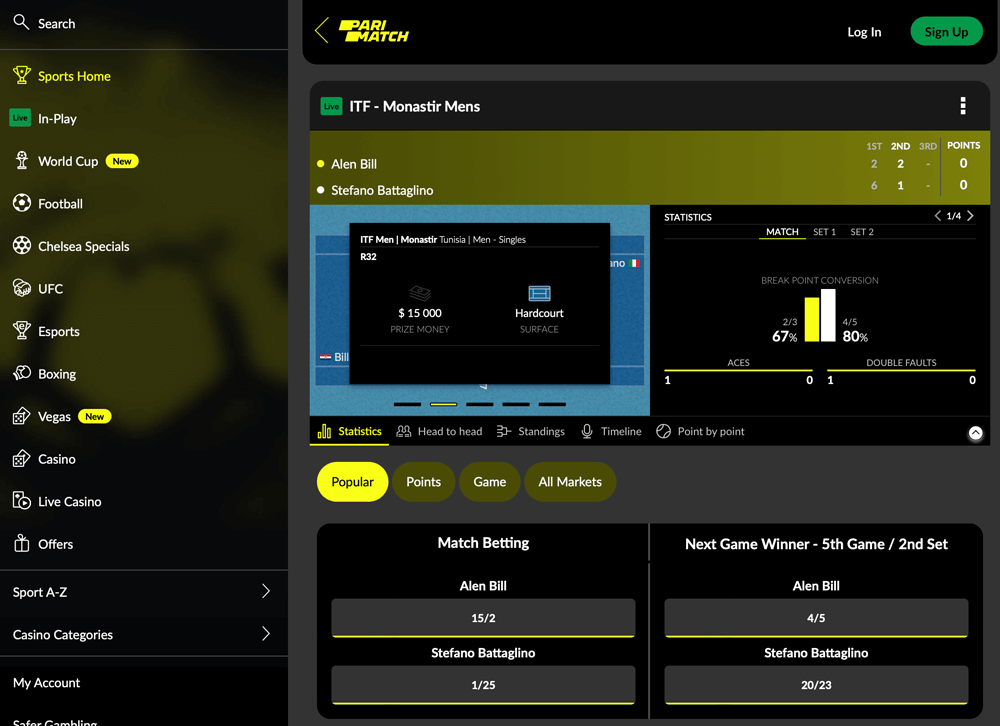Click the first carousel slide indicator
Image resolution: width=1000 pixels, height=726 pixels.
click(x=407, y=404)
